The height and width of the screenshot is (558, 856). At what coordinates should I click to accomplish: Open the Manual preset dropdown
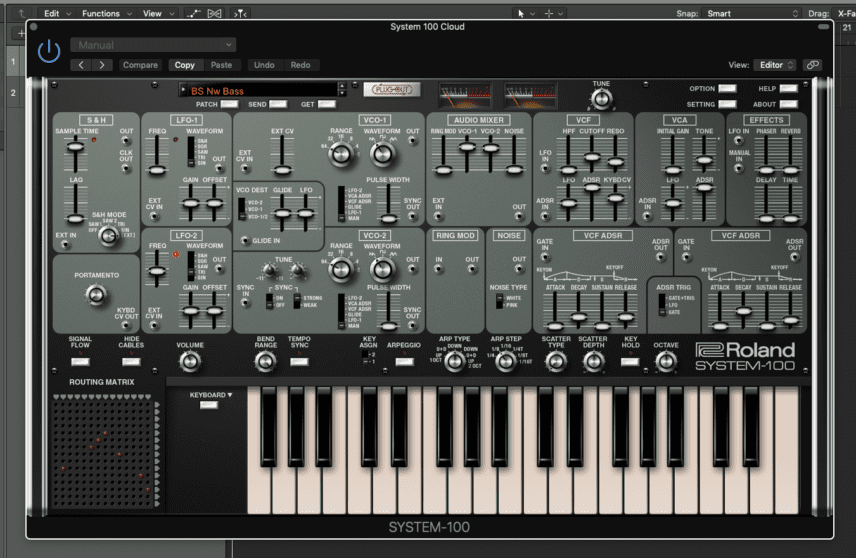tap(153, 45)
